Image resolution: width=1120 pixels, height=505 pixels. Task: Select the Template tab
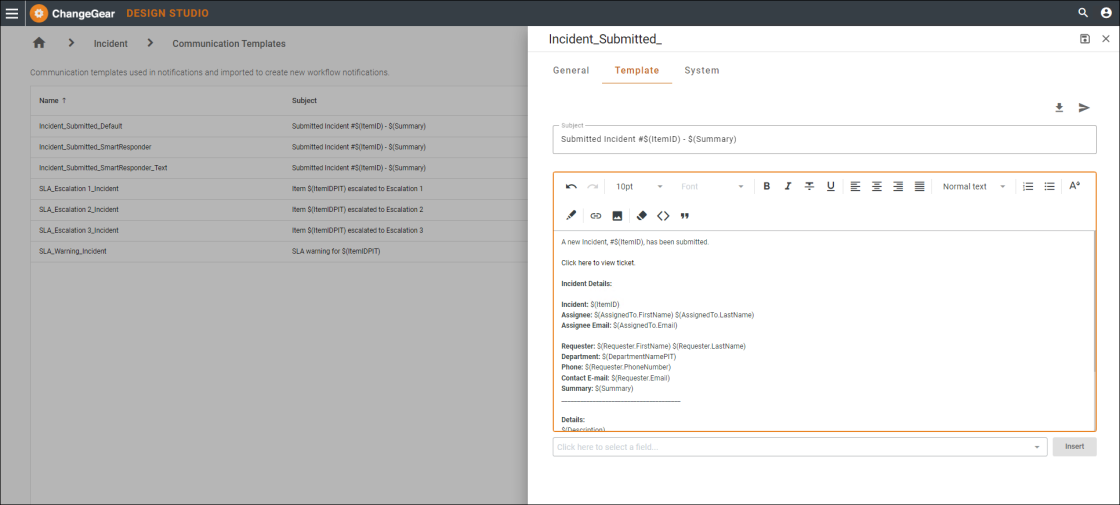click(636, 71)
